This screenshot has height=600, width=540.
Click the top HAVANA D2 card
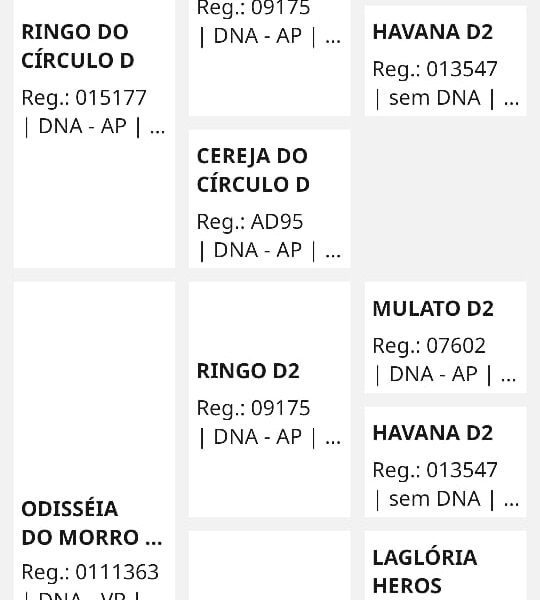[445, 61]
